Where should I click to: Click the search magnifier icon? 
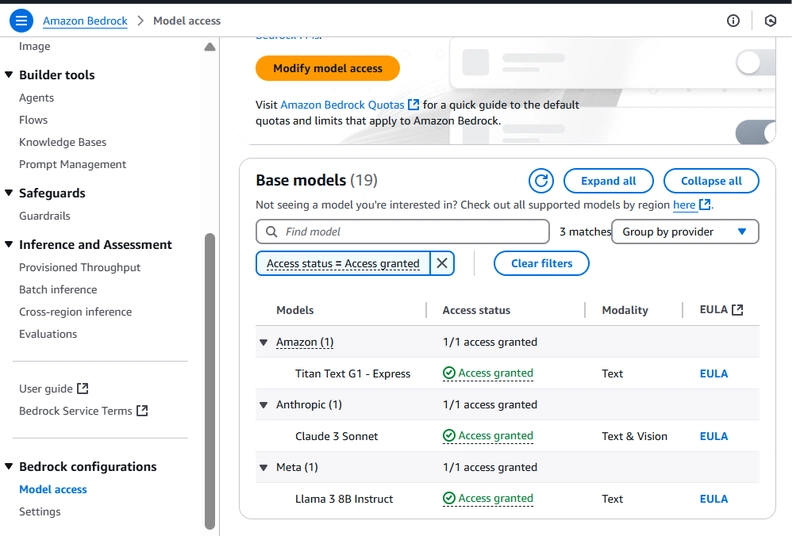272,232
